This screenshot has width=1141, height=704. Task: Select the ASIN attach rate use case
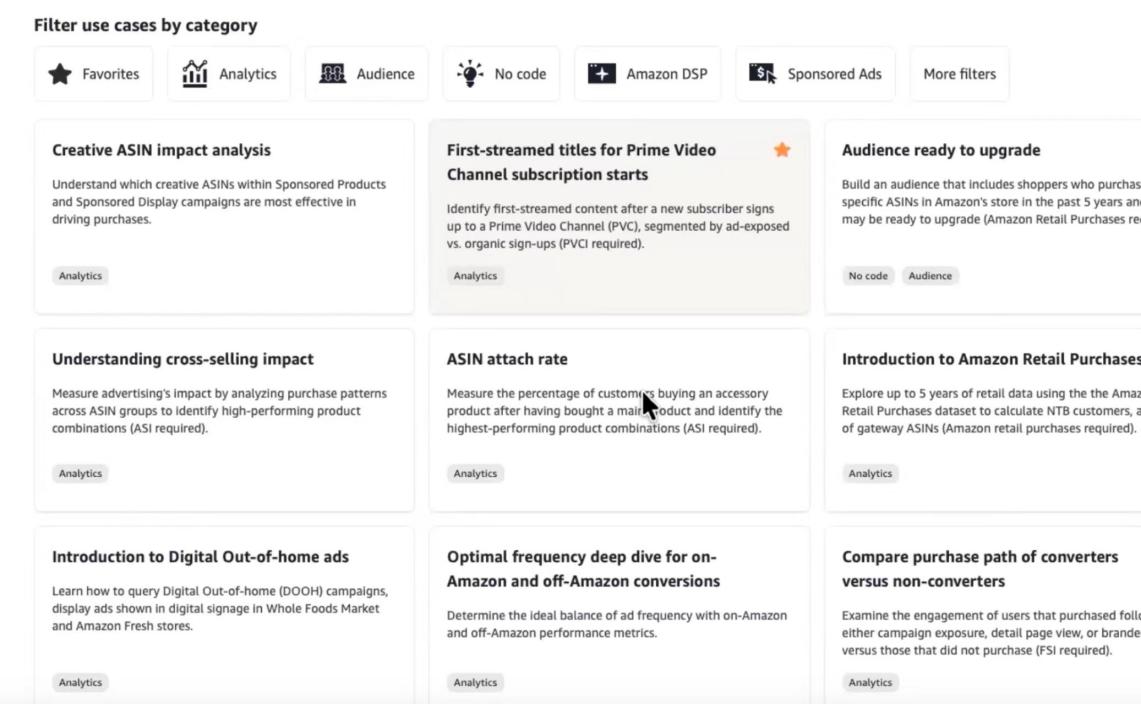point(507,359)
